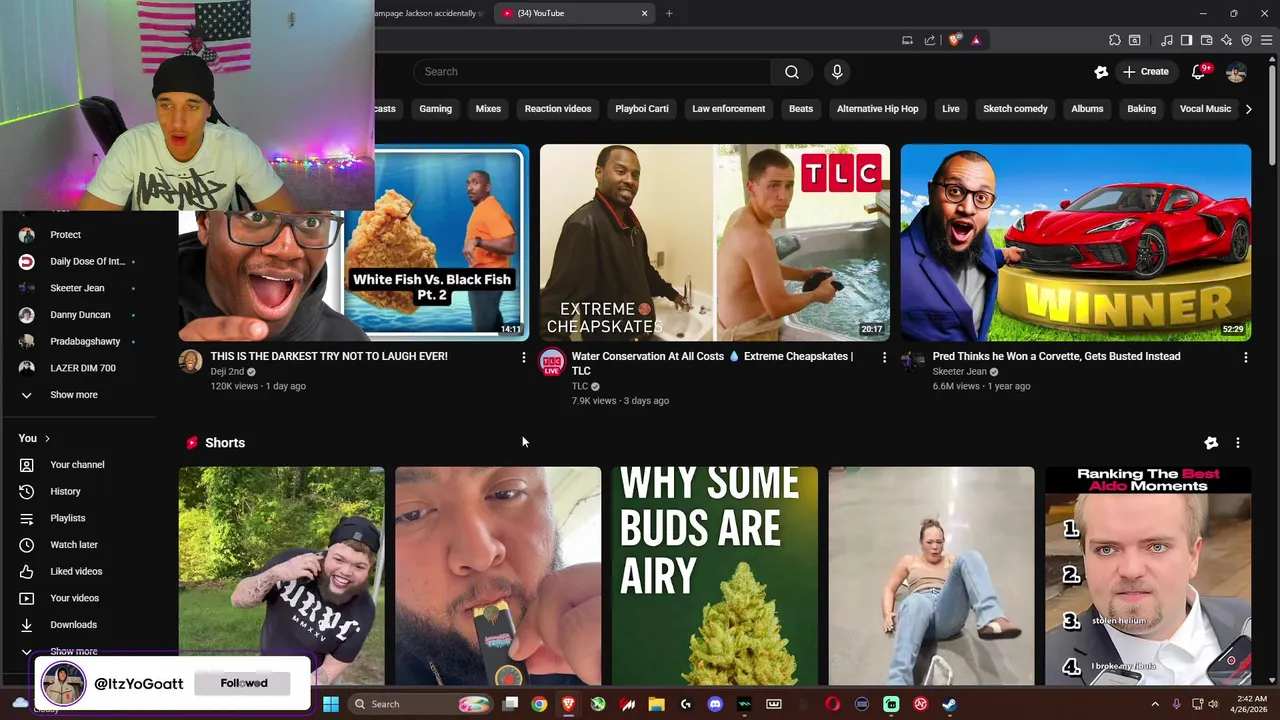1280x720 pixels.
Task: Click the share page icon in address bar
Action: [x=930, y=40]
